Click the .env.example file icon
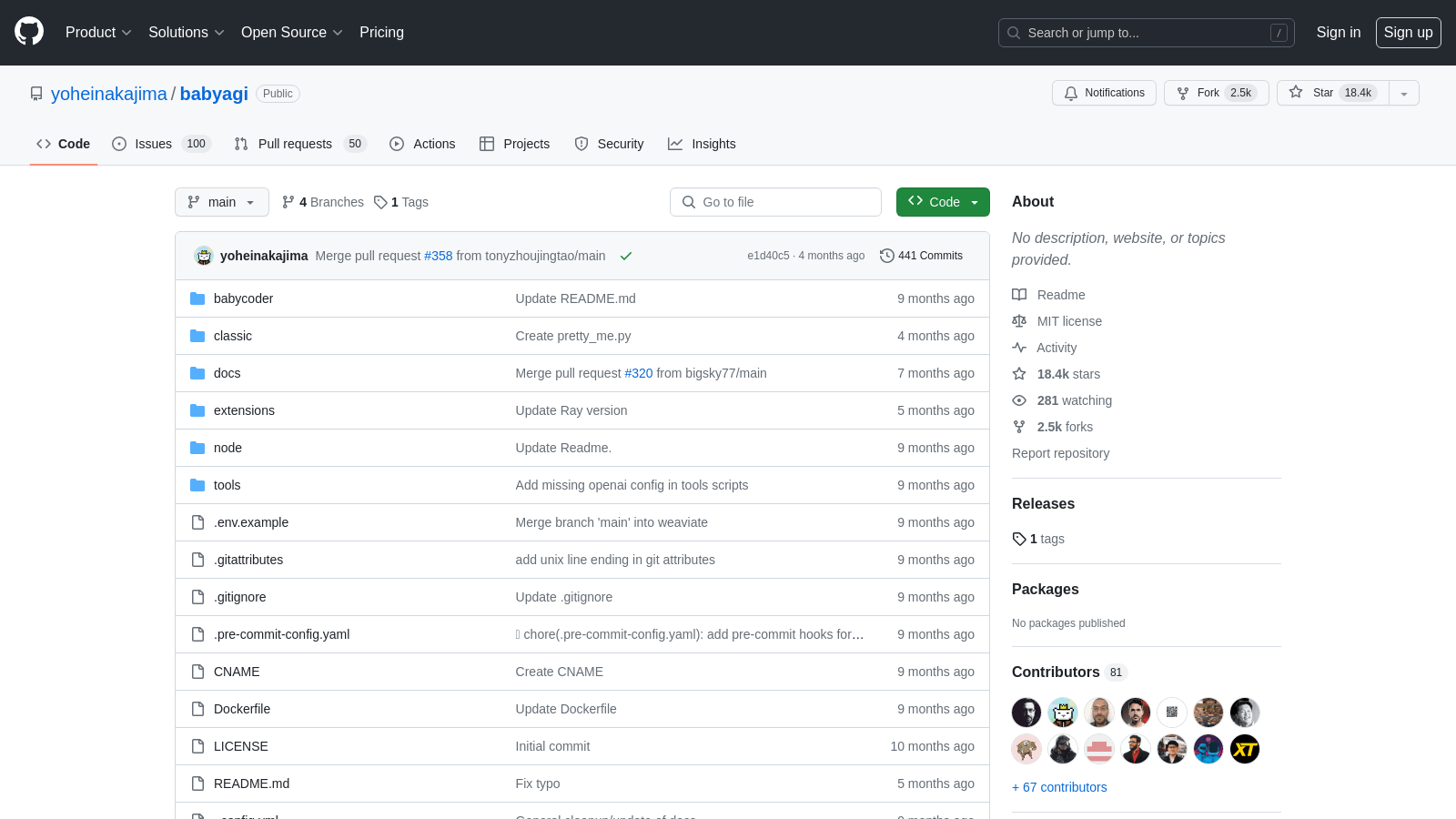This screenshot has width=1456, height=819. pyautogui.click(x=197, y=522)
